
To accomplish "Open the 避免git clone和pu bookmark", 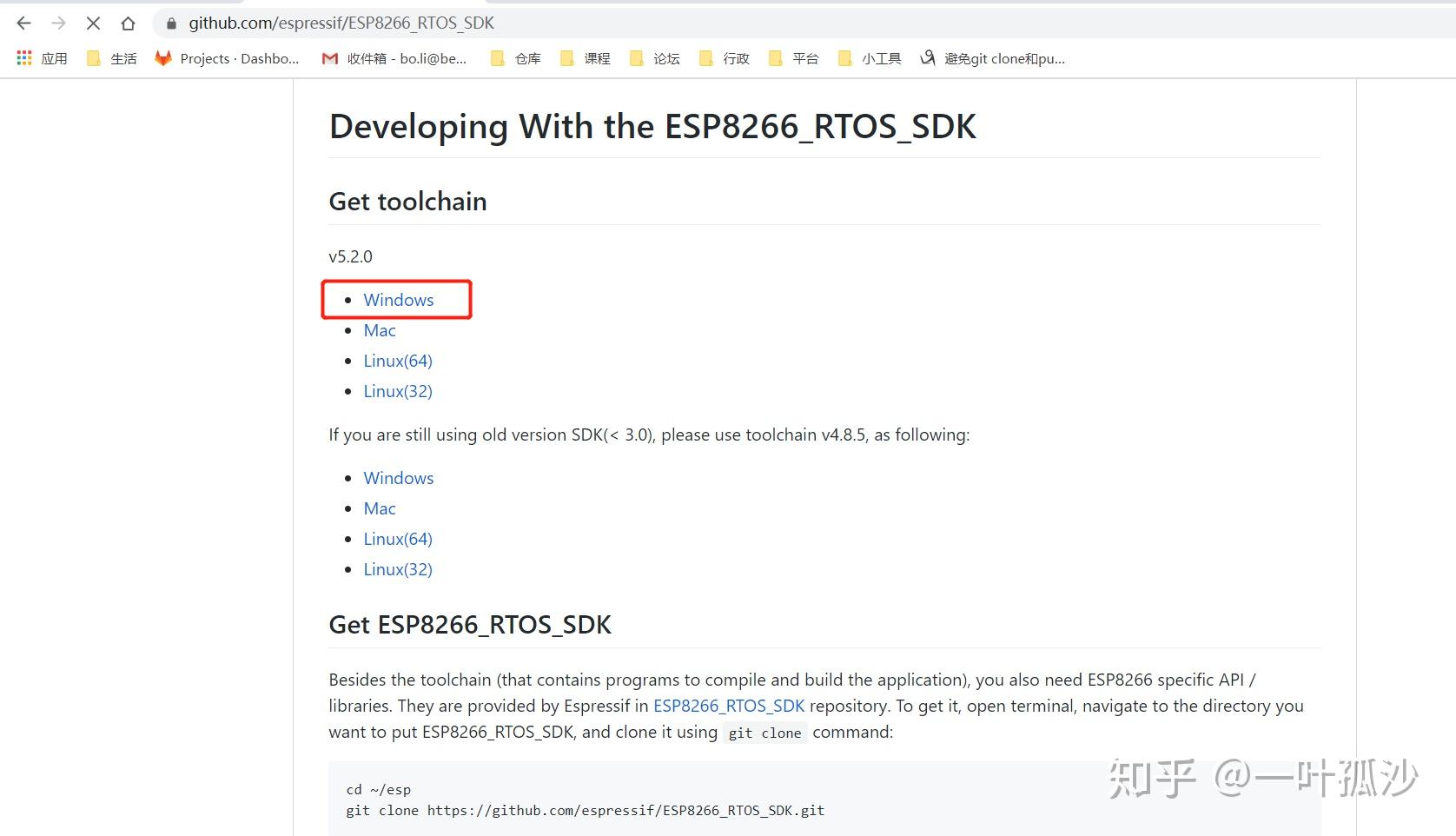I will 993,58.
